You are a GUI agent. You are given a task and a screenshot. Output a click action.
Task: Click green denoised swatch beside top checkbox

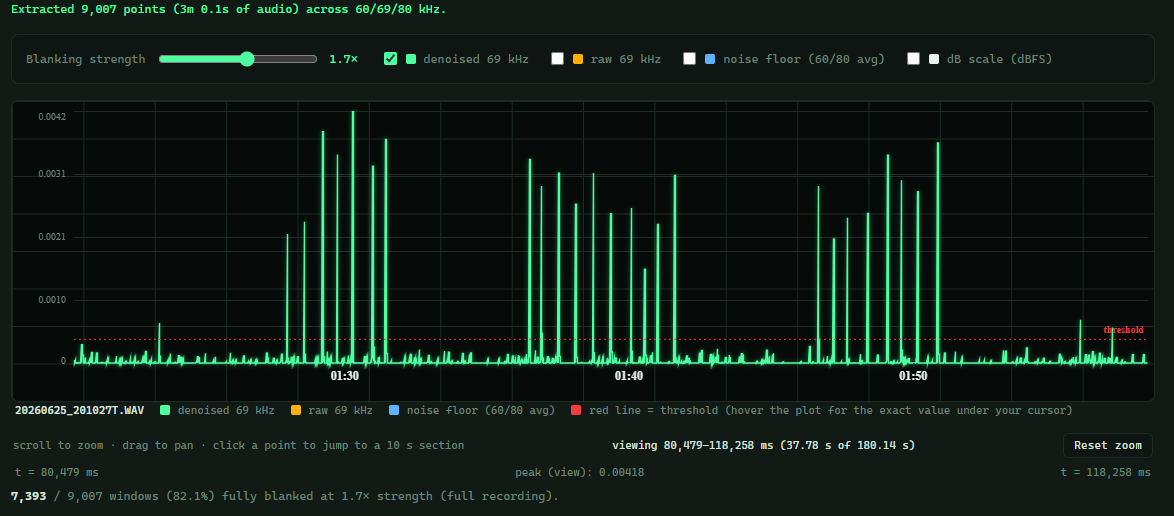pyautogui.click(x=411, y=58)
